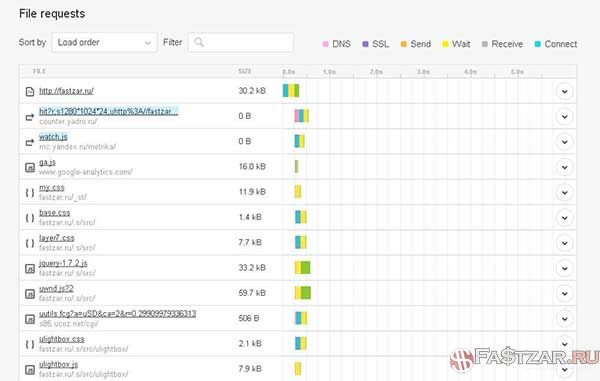The image size is (600, 381).
Task: Click the 16.0 kB size value
Action: point(252,167)
